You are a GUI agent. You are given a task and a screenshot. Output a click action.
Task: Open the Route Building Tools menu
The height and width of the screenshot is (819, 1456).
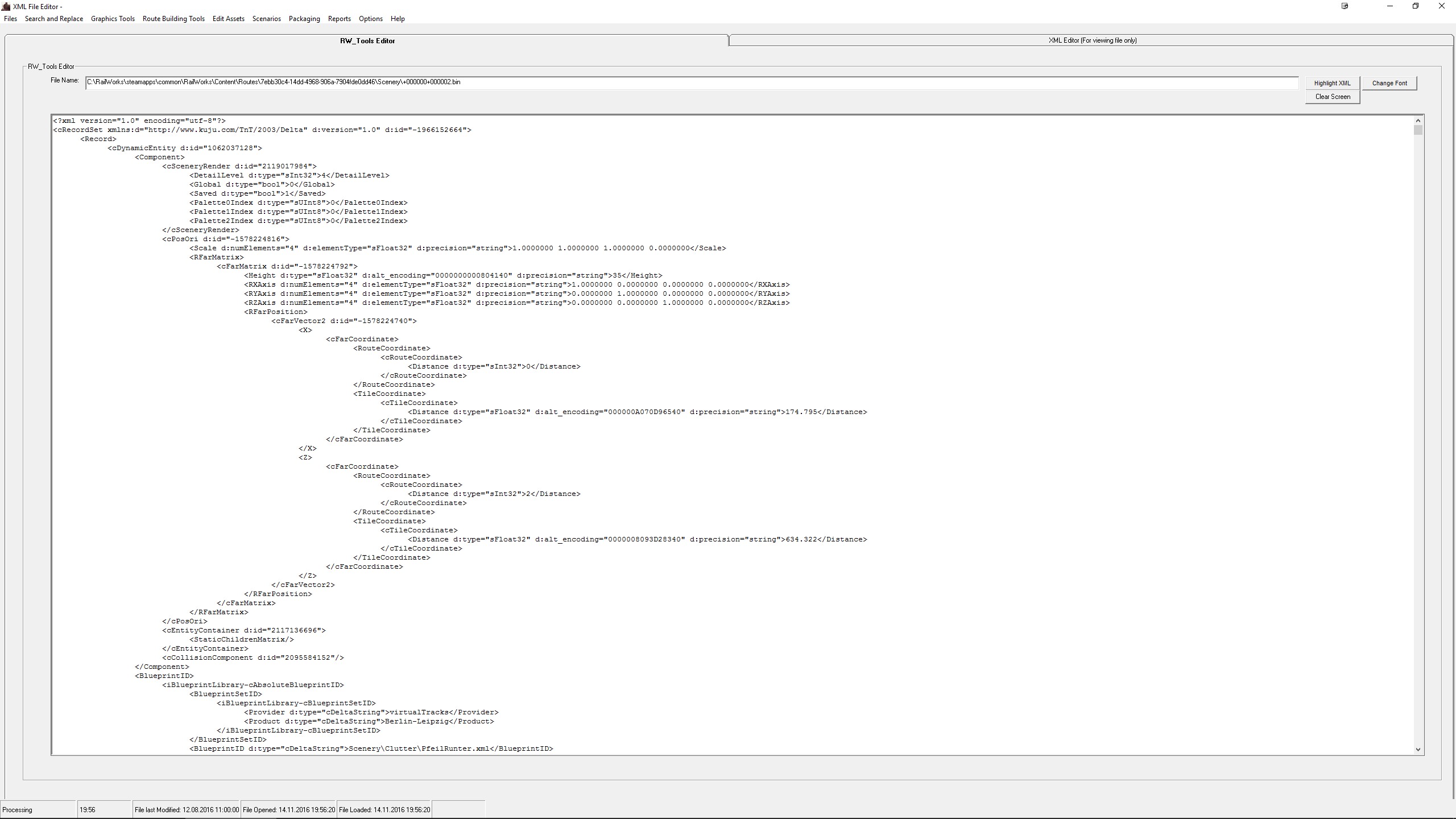[x=173, y=19]
